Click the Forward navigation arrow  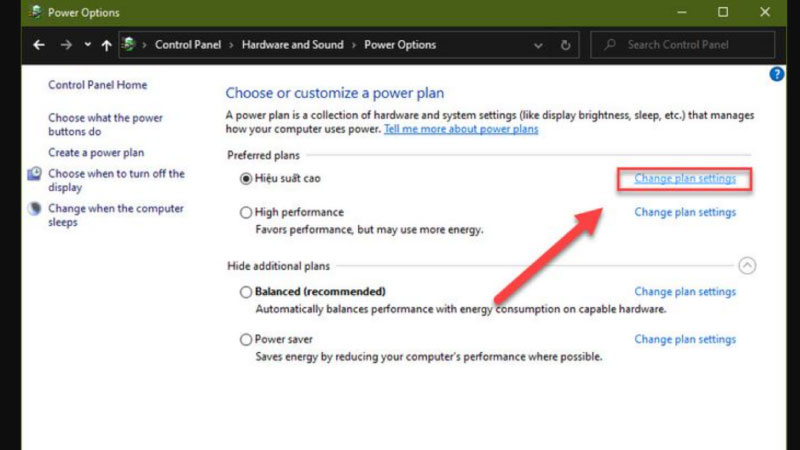click(66, 45)
